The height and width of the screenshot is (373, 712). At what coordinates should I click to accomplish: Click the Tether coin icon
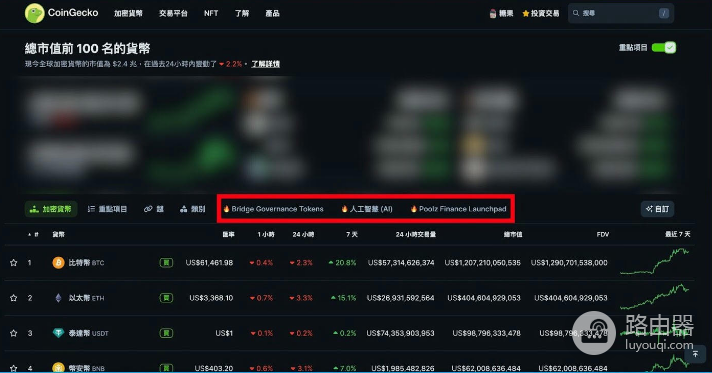[x=58, y=333]
